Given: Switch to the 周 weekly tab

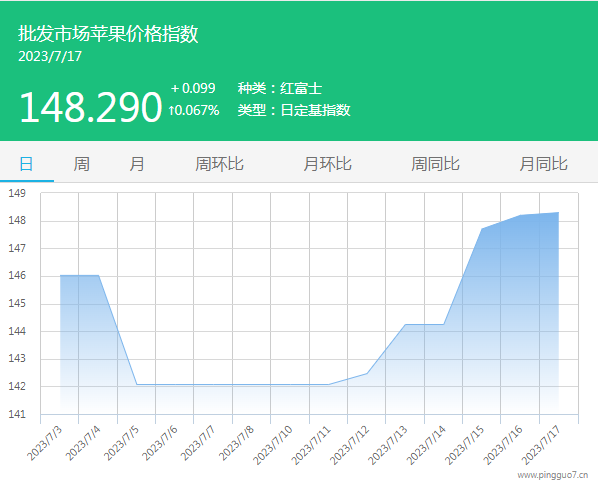Looking at the screenshot, I should pos(82,164).
